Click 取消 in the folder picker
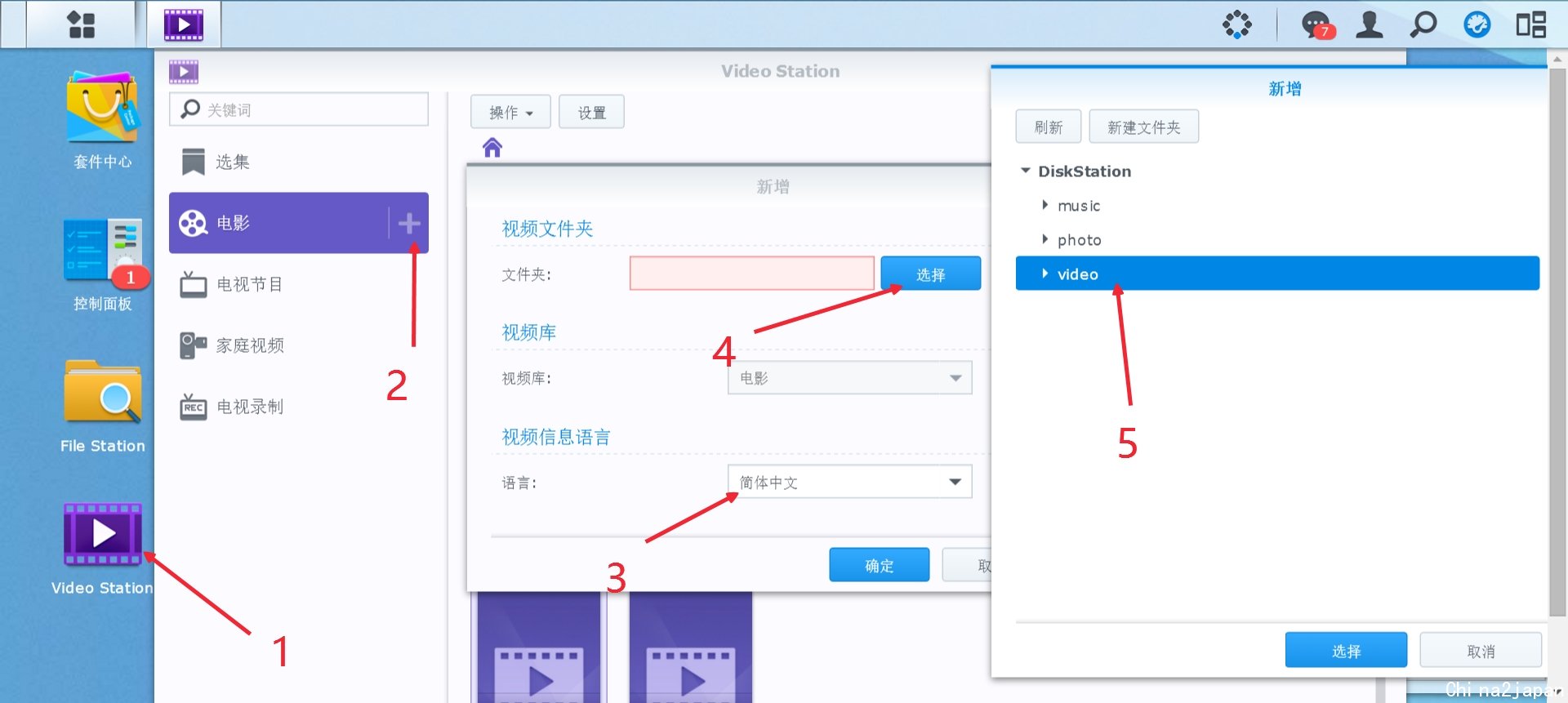 1481,650
